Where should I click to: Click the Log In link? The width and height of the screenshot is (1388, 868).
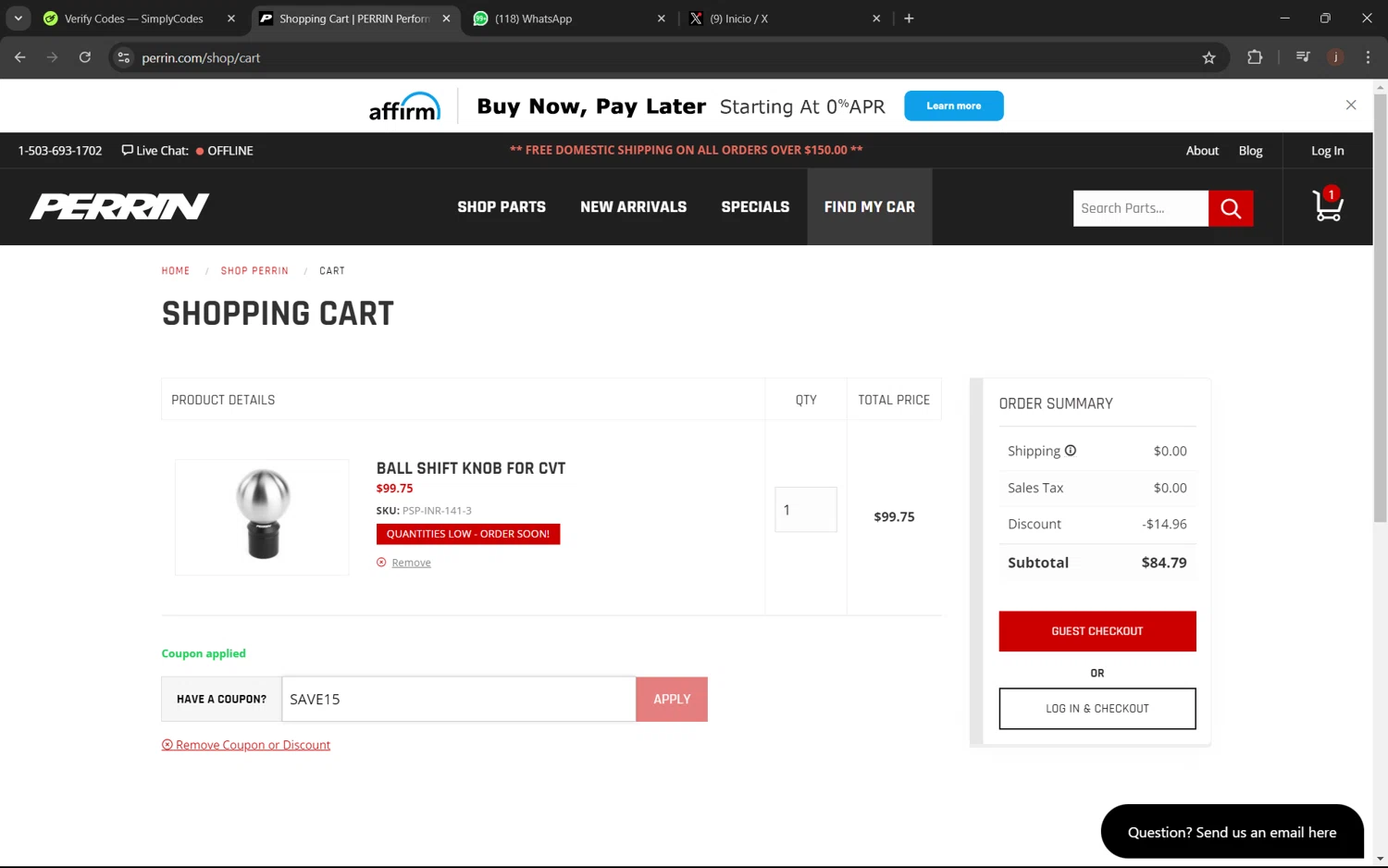(1327, 151)
